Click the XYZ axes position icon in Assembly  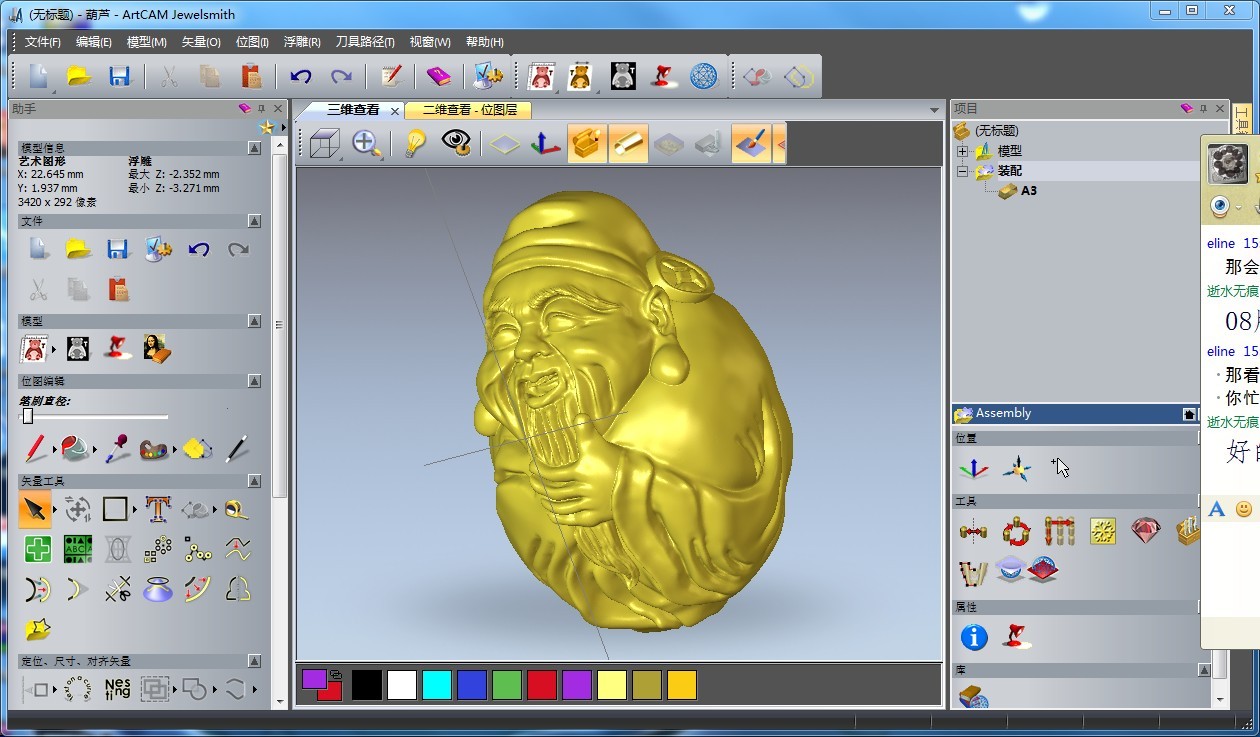pyautogui.click(x=974, y=468)
